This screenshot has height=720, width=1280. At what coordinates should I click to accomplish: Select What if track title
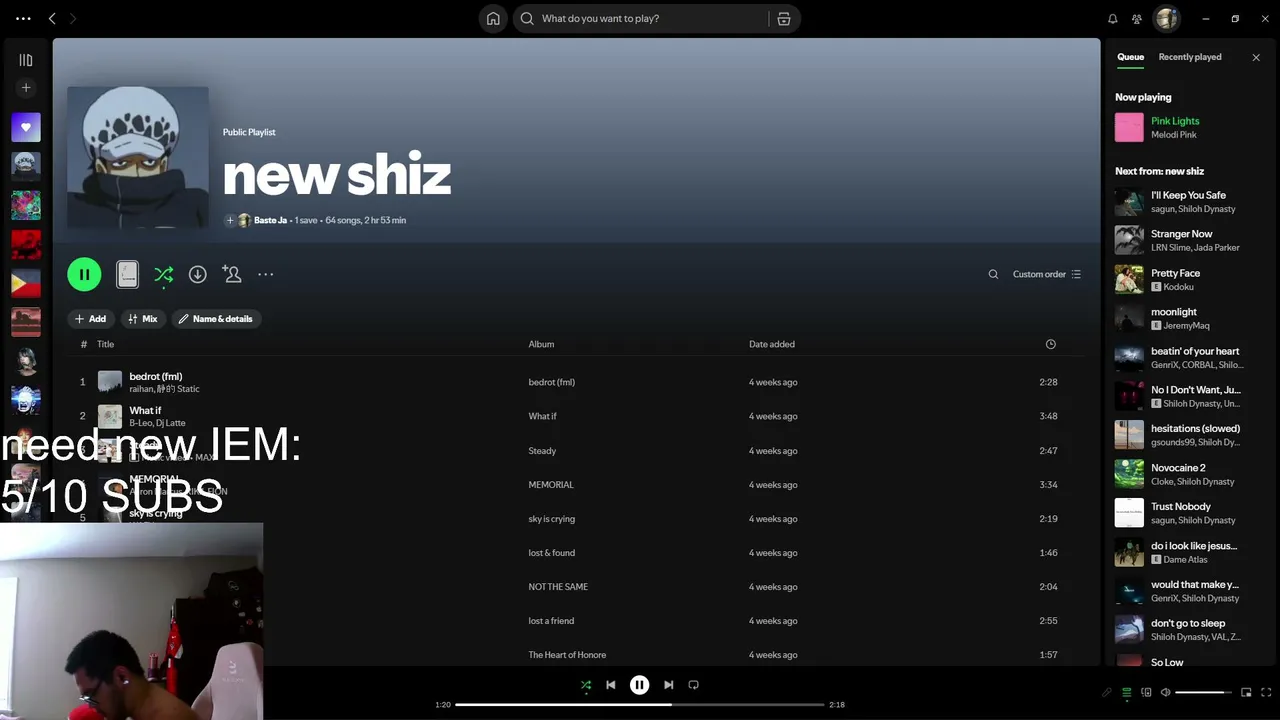(145, 410)
